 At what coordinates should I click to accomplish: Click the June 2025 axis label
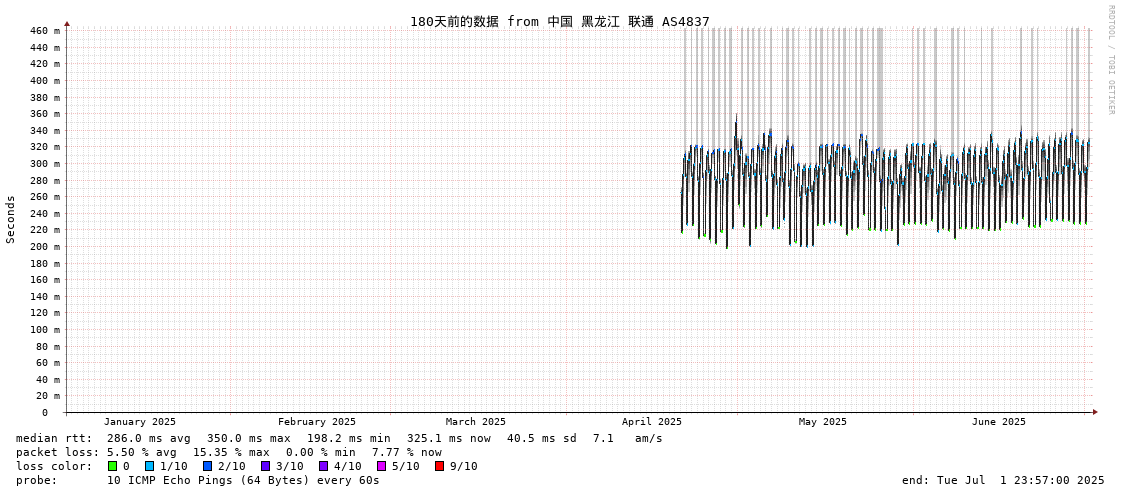pos(999,422)
